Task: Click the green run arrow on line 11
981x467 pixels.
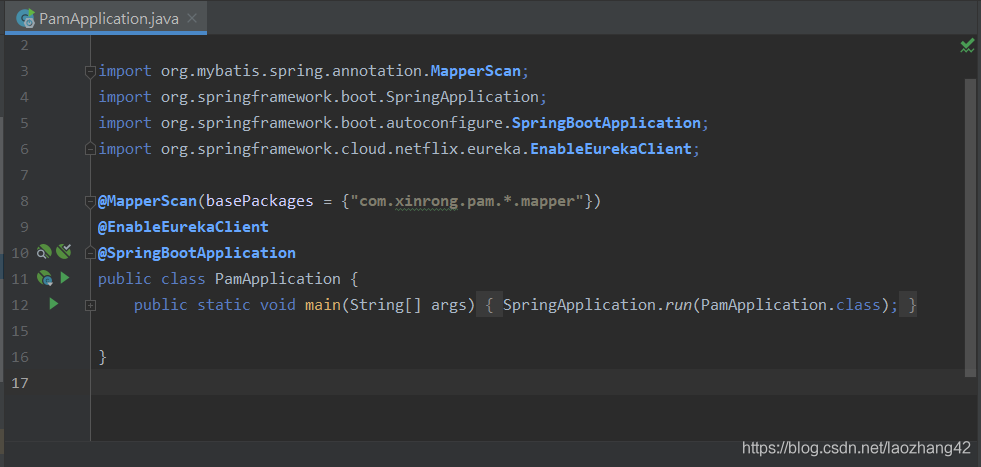Action: point(64,278)
